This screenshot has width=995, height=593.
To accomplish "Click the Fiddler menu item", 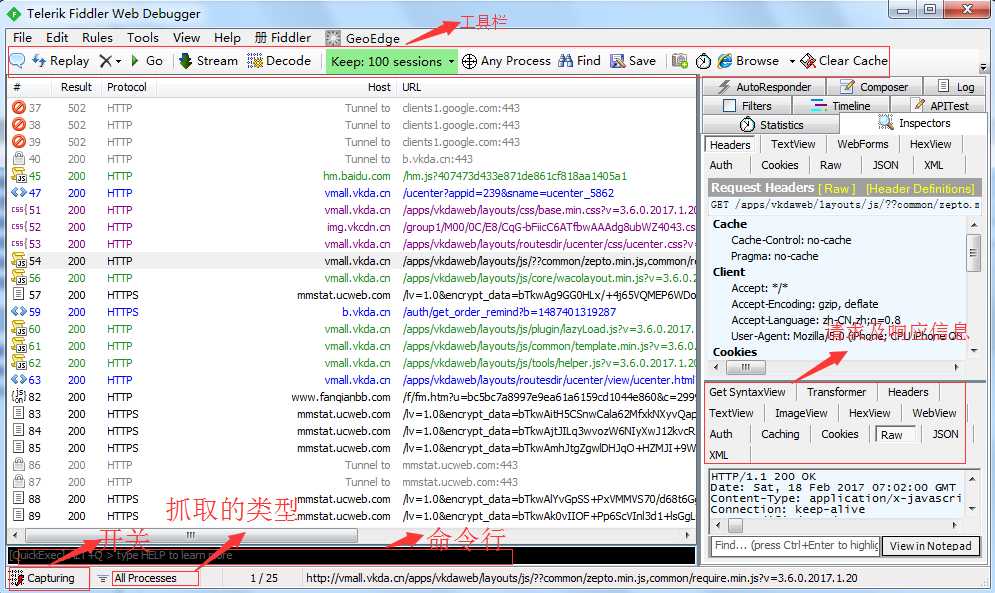I will [283, 38].
